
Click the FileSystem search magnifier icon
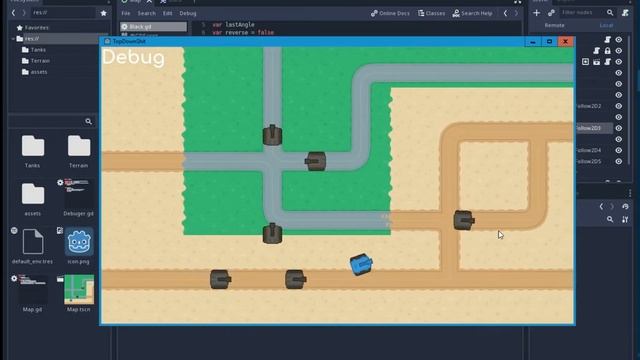tap(89, 121)
